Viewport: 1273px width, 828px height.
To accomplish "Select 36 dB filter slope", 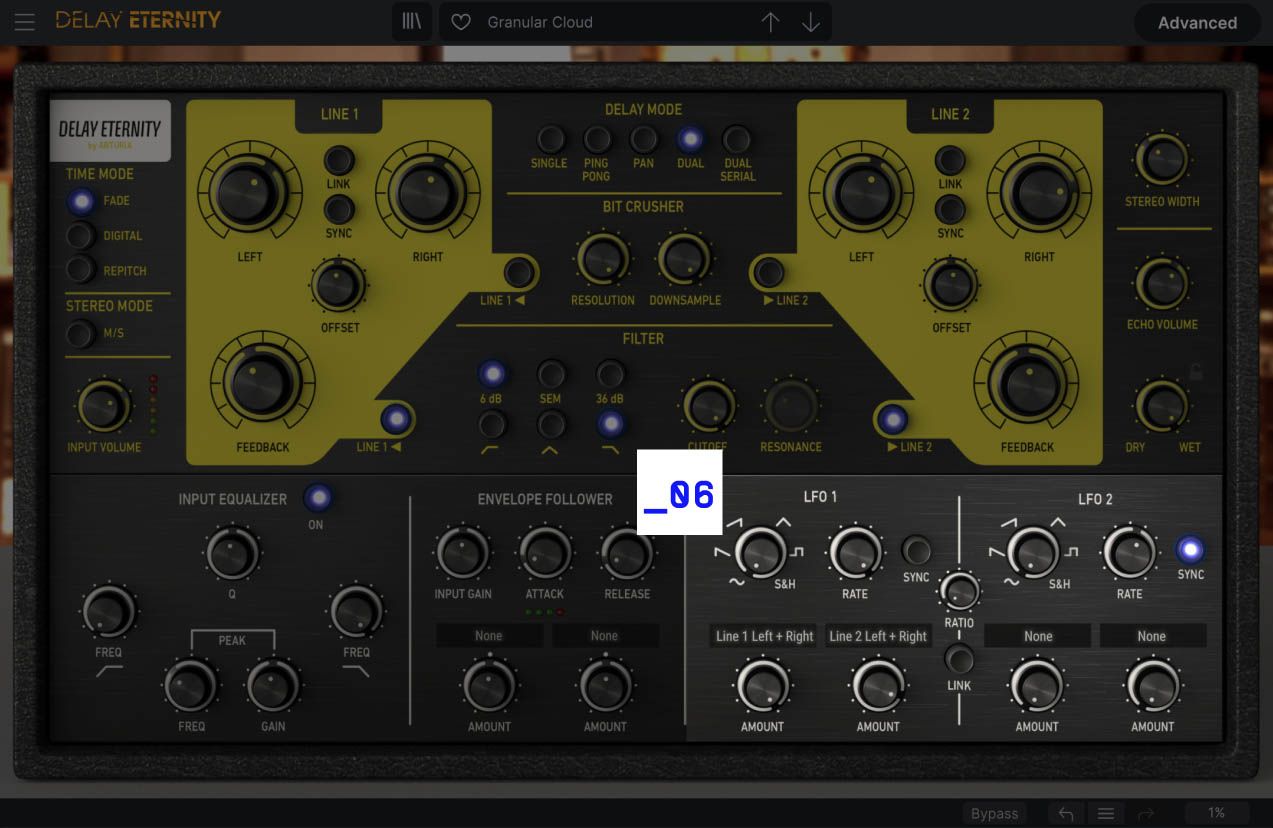I will click(609, 374).
